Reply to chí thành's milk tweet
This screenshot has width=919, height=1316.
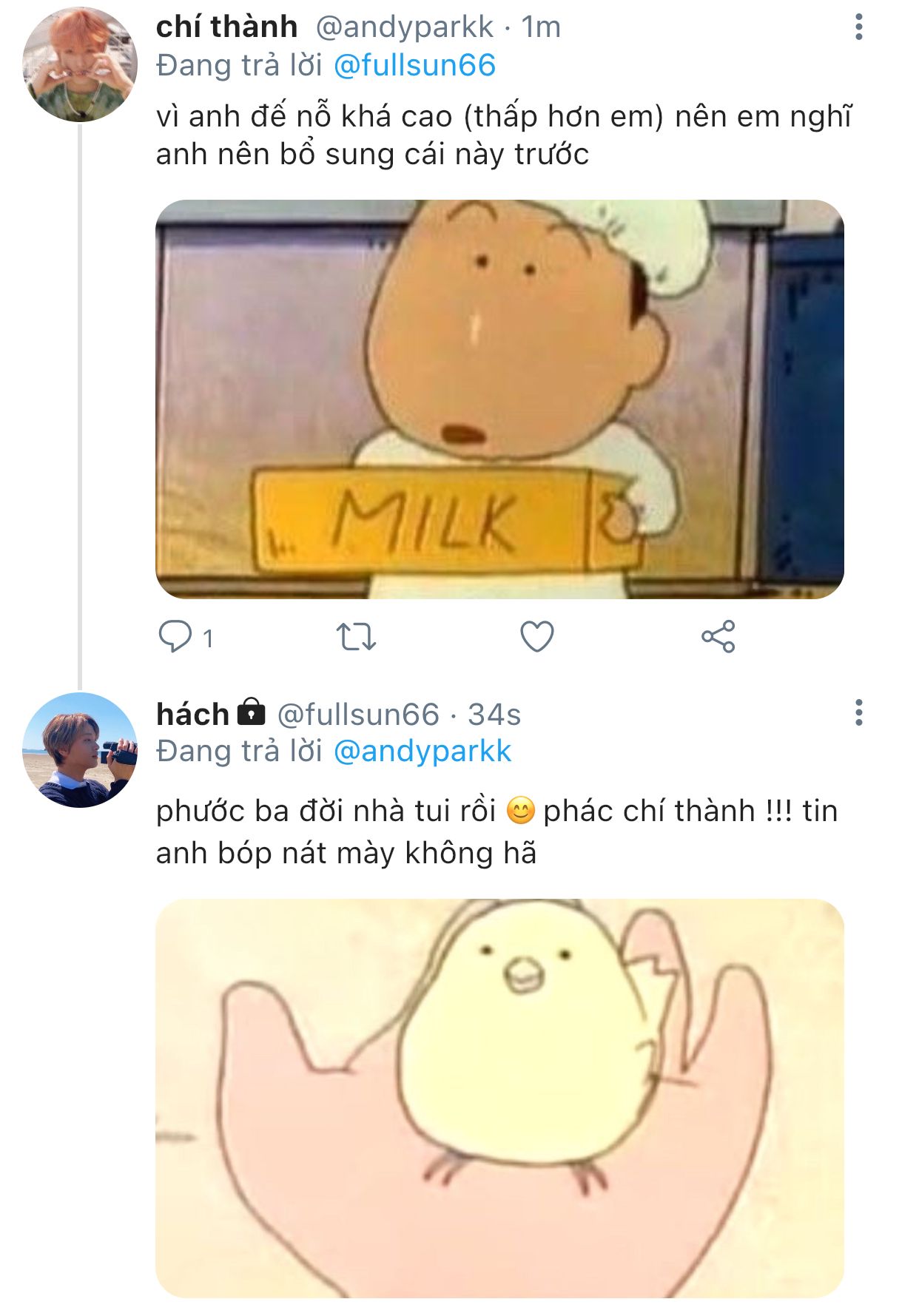pos(175,637)
